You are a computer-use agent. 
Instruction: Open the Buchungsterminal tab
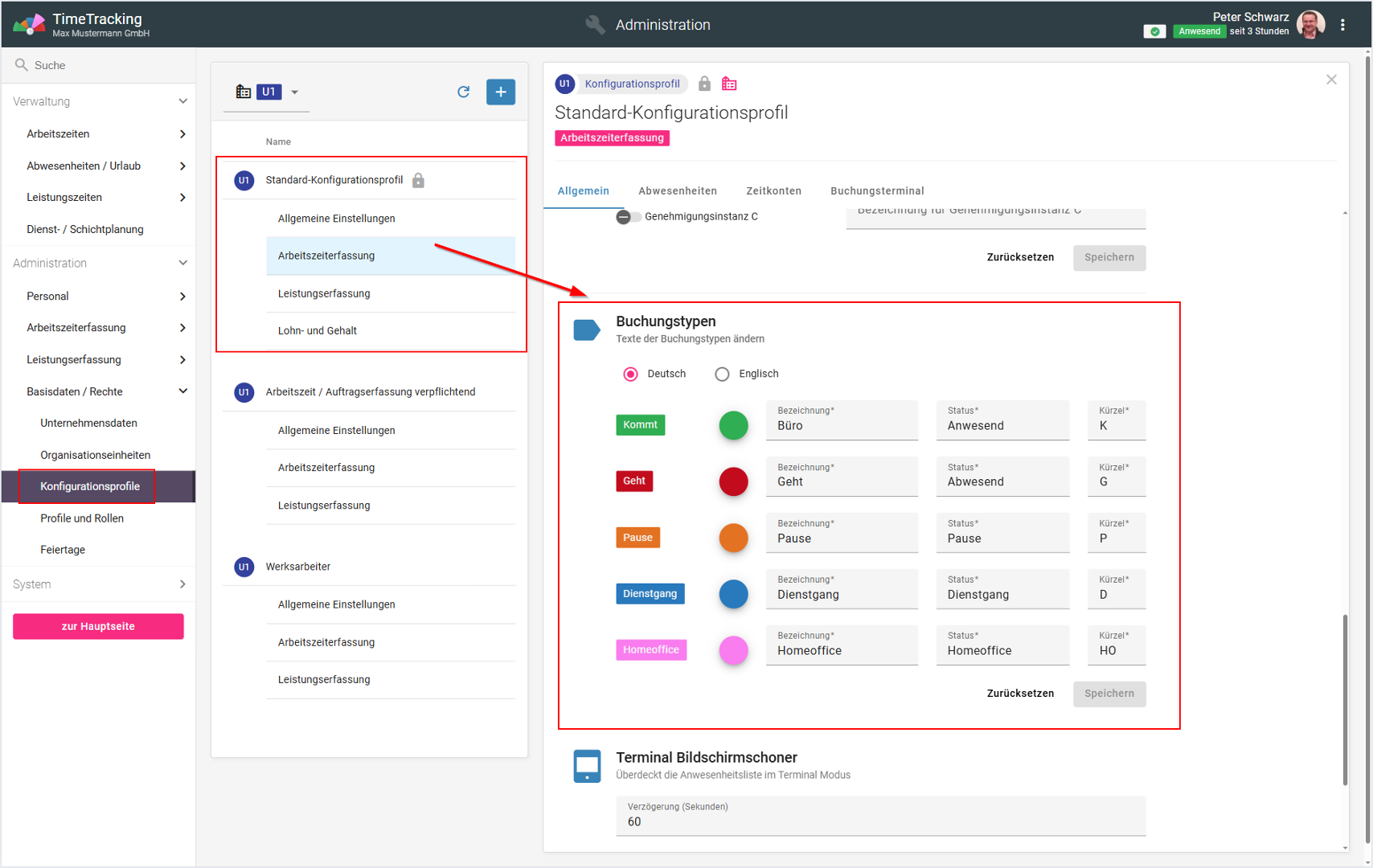[x=876, y=191]
